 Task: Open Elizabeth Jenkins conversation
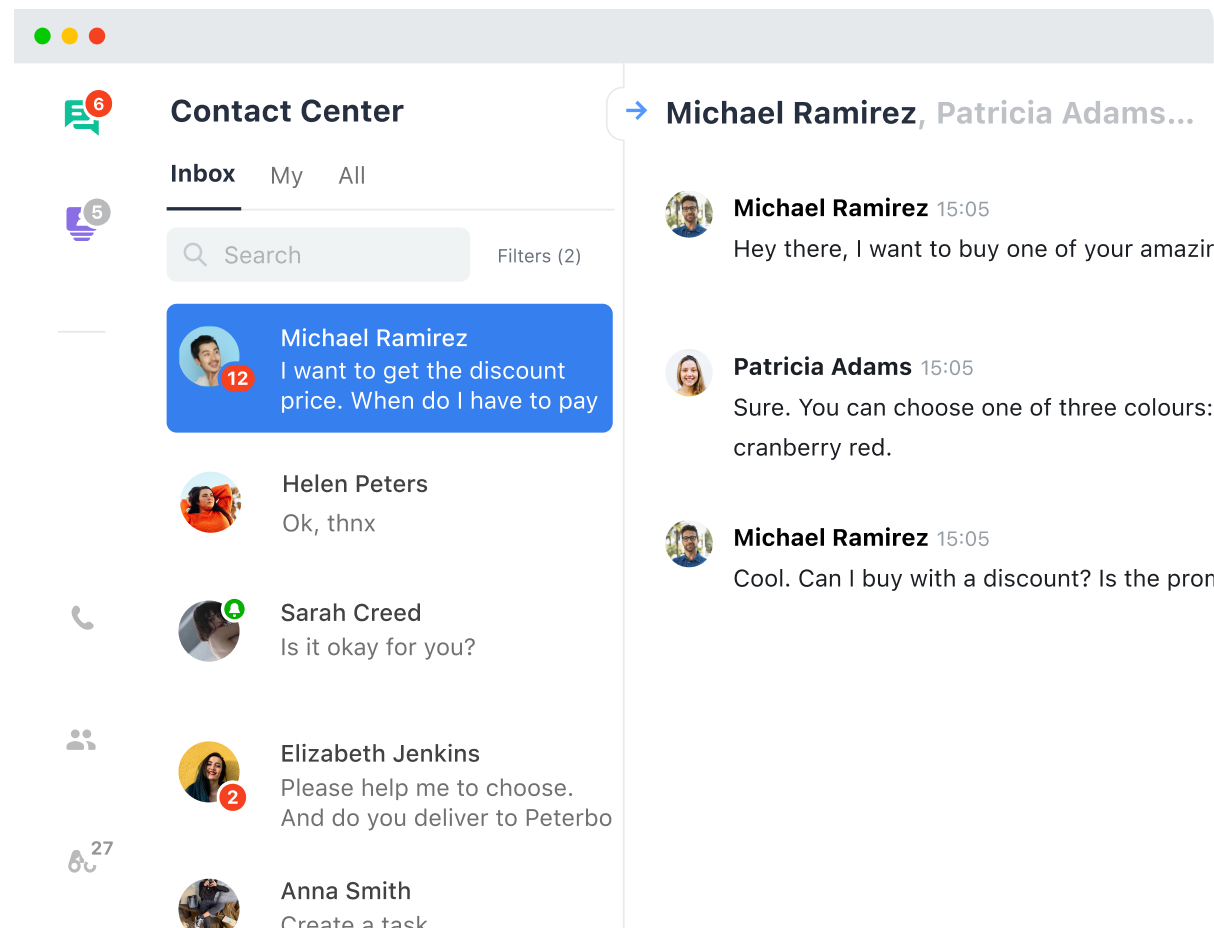pyautogui.click(x=389, y=784)
